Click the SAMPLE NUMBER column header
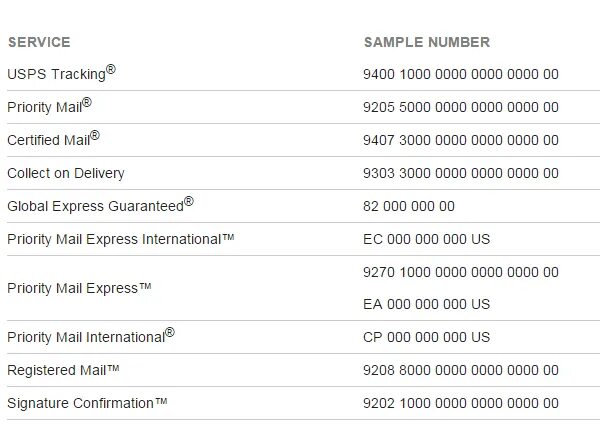Viewport: 604px width, 429px height. tap(427, 42)
